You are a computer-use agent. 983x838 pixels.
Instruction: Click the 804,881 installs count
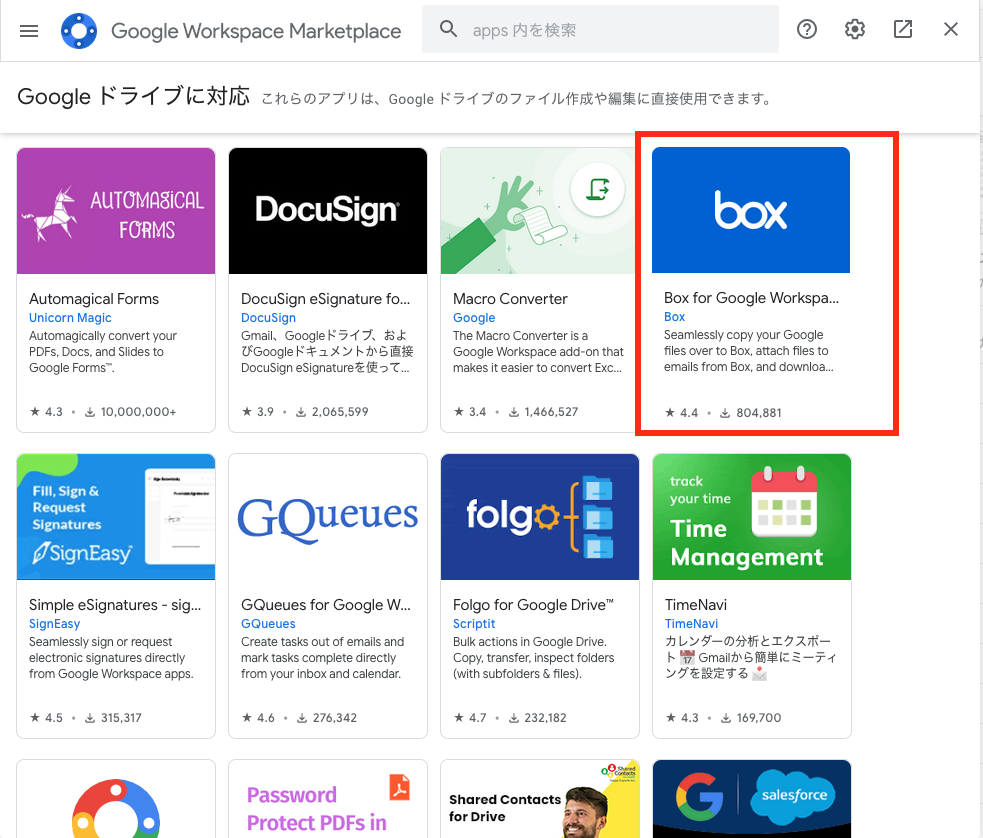759,413
